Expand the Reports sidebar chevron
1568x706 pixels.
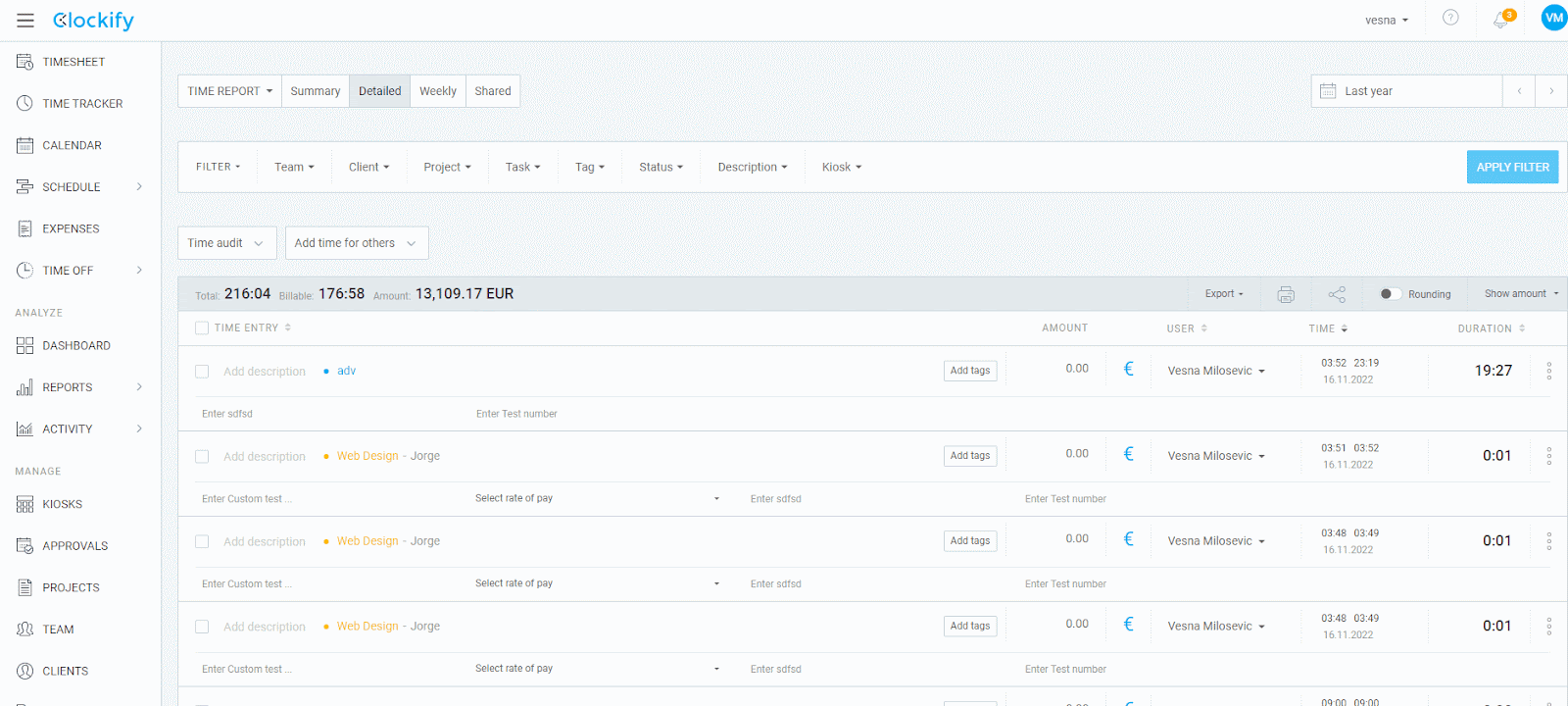click(x=139, y=387)
